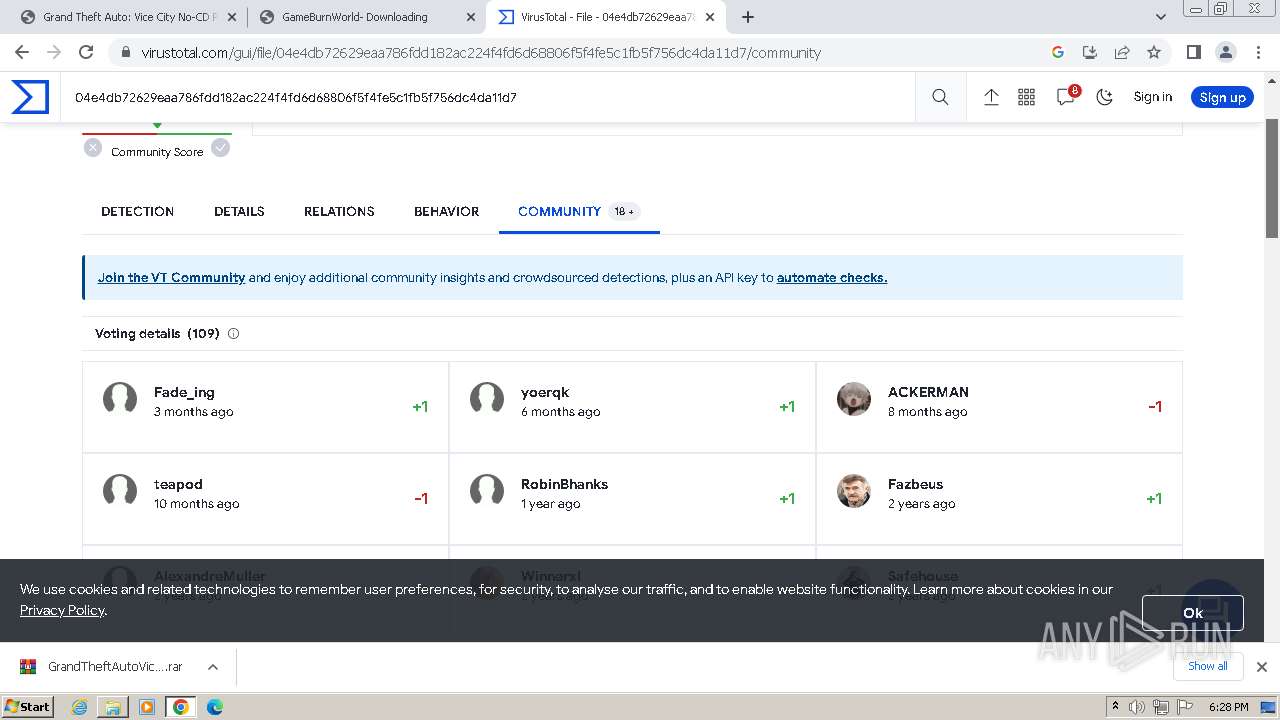1280x720 pixels.
Task: Bookmark this page with star icon
Action: (1154, 53)
